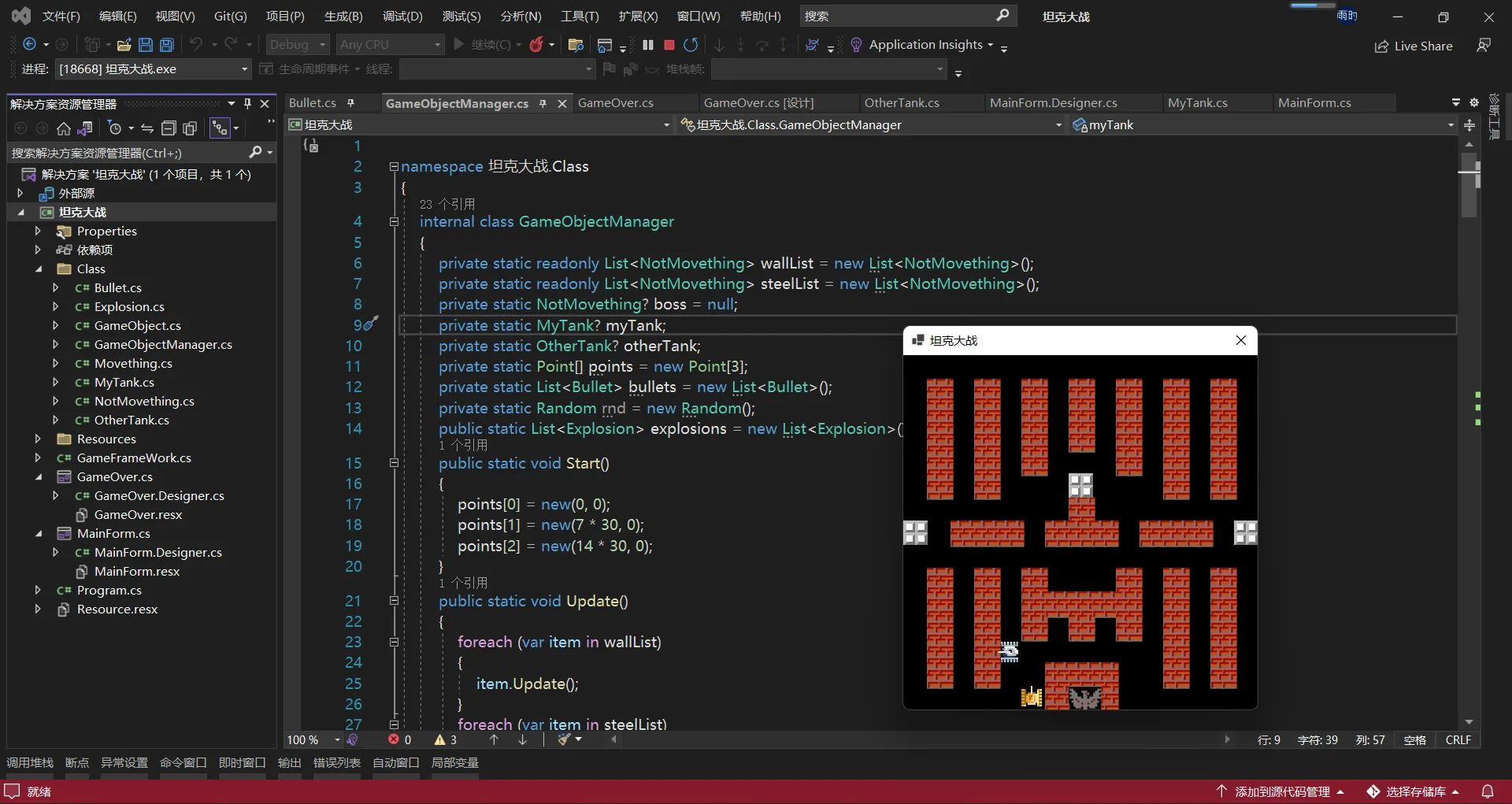The image size is (1512, 804).
Task: Open 错误列表 panel at bottom
Action: click(336, 762)
